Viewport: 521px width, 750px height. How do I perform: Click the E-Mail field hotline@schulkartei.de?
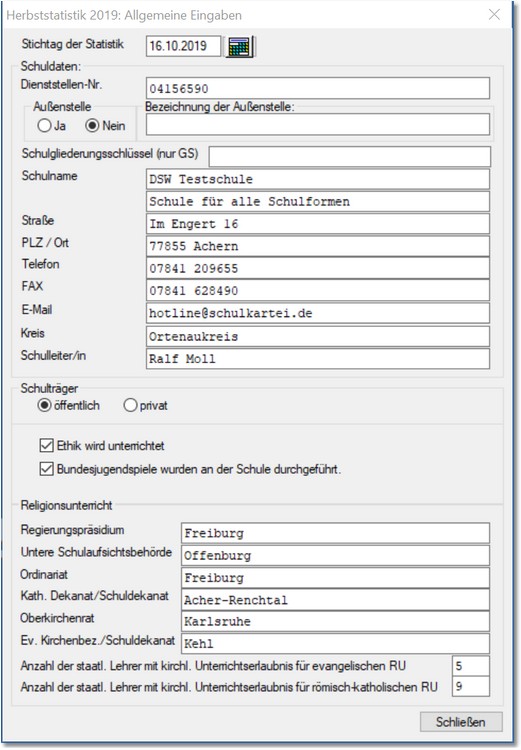[318, 313]
